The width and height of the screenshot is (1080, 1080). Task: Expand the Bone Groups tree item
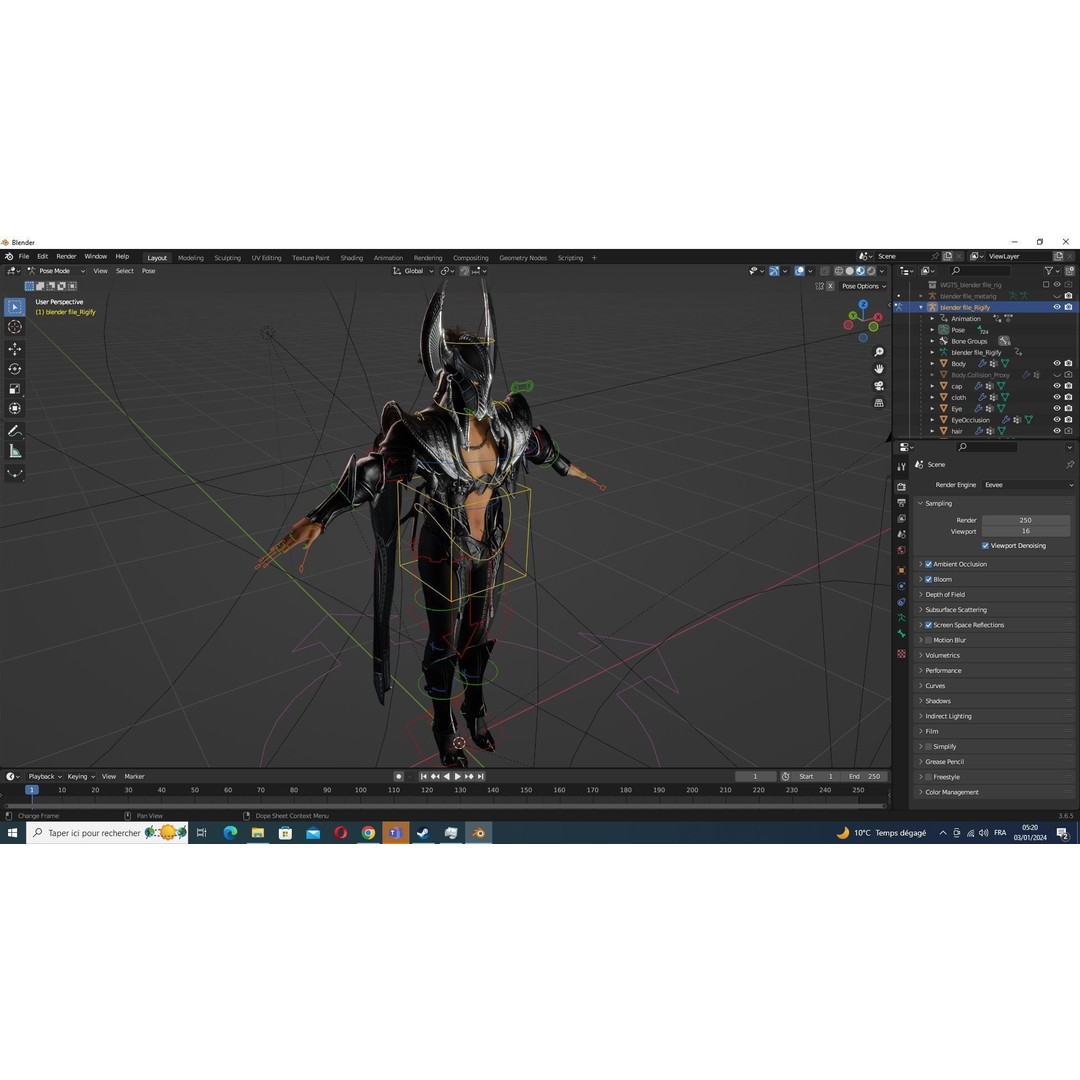pos(932,342)
